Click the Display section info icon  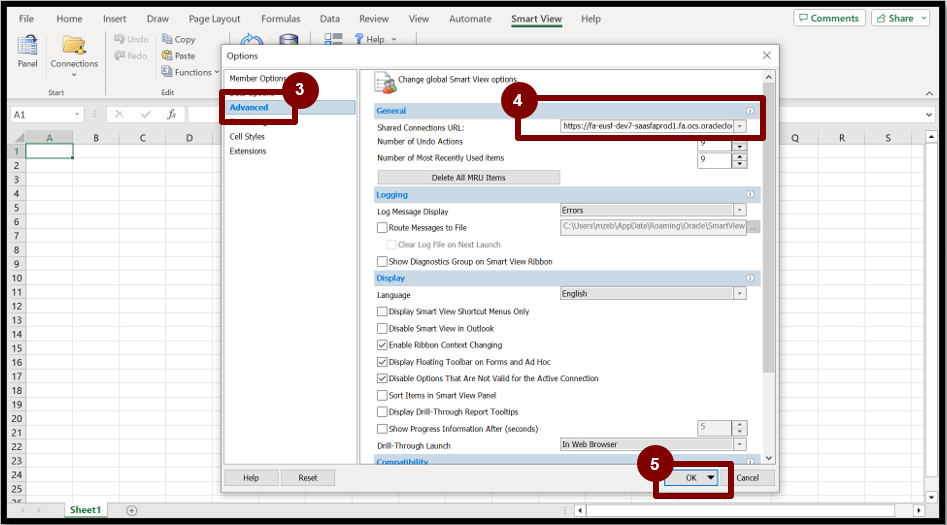[x=750, y=278]
